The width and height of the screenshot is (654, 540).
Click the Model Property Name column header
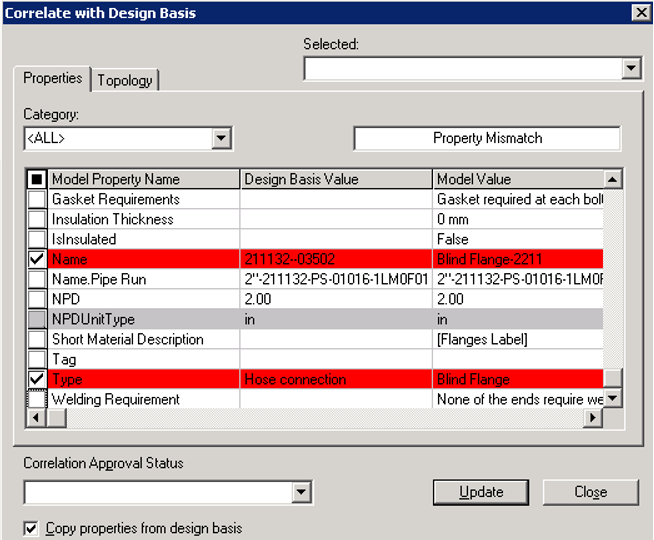[144, 179]
